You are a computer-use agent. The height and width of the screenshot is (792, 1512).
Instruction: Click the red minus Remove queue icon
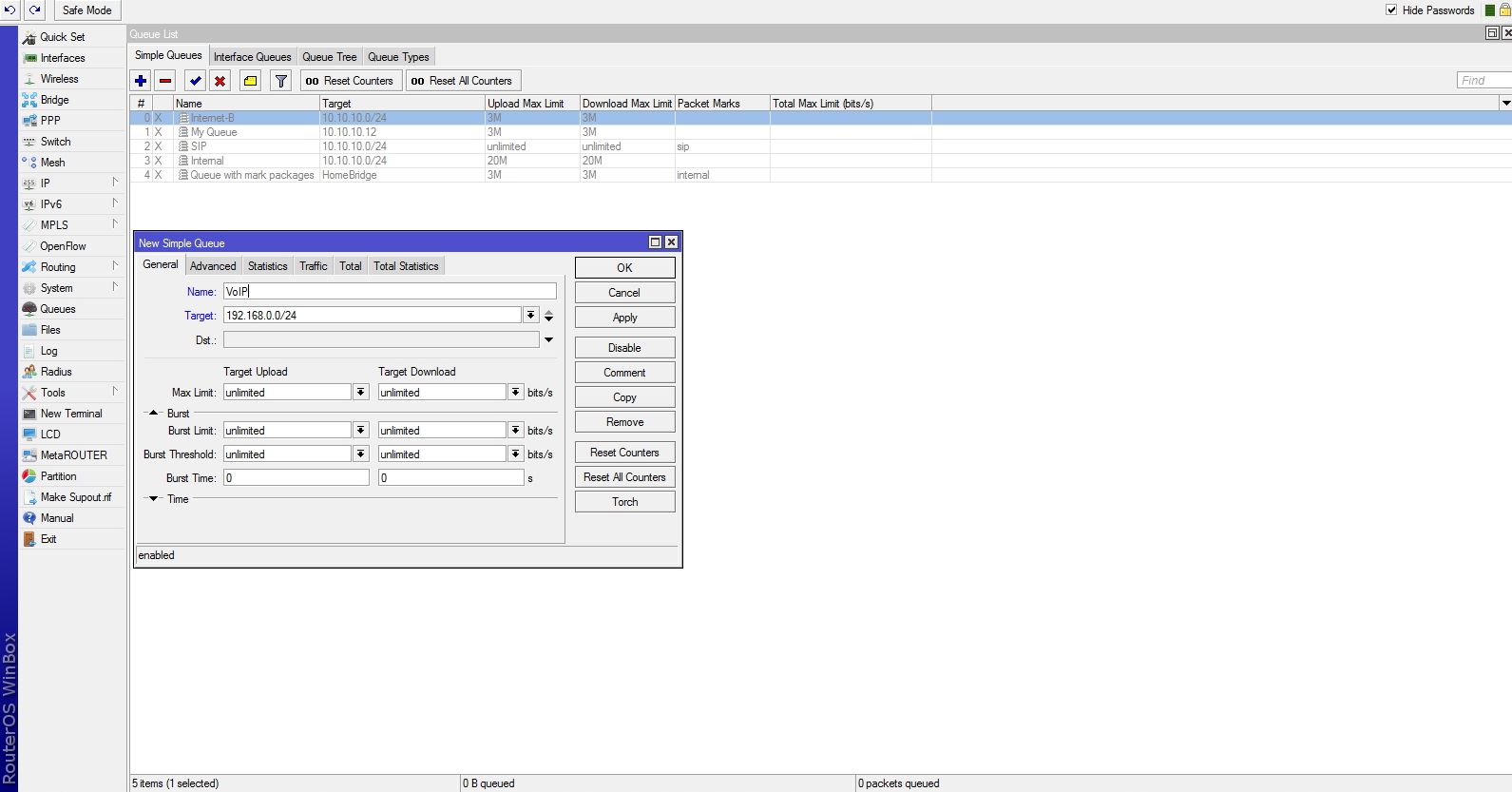pos(165,81)
